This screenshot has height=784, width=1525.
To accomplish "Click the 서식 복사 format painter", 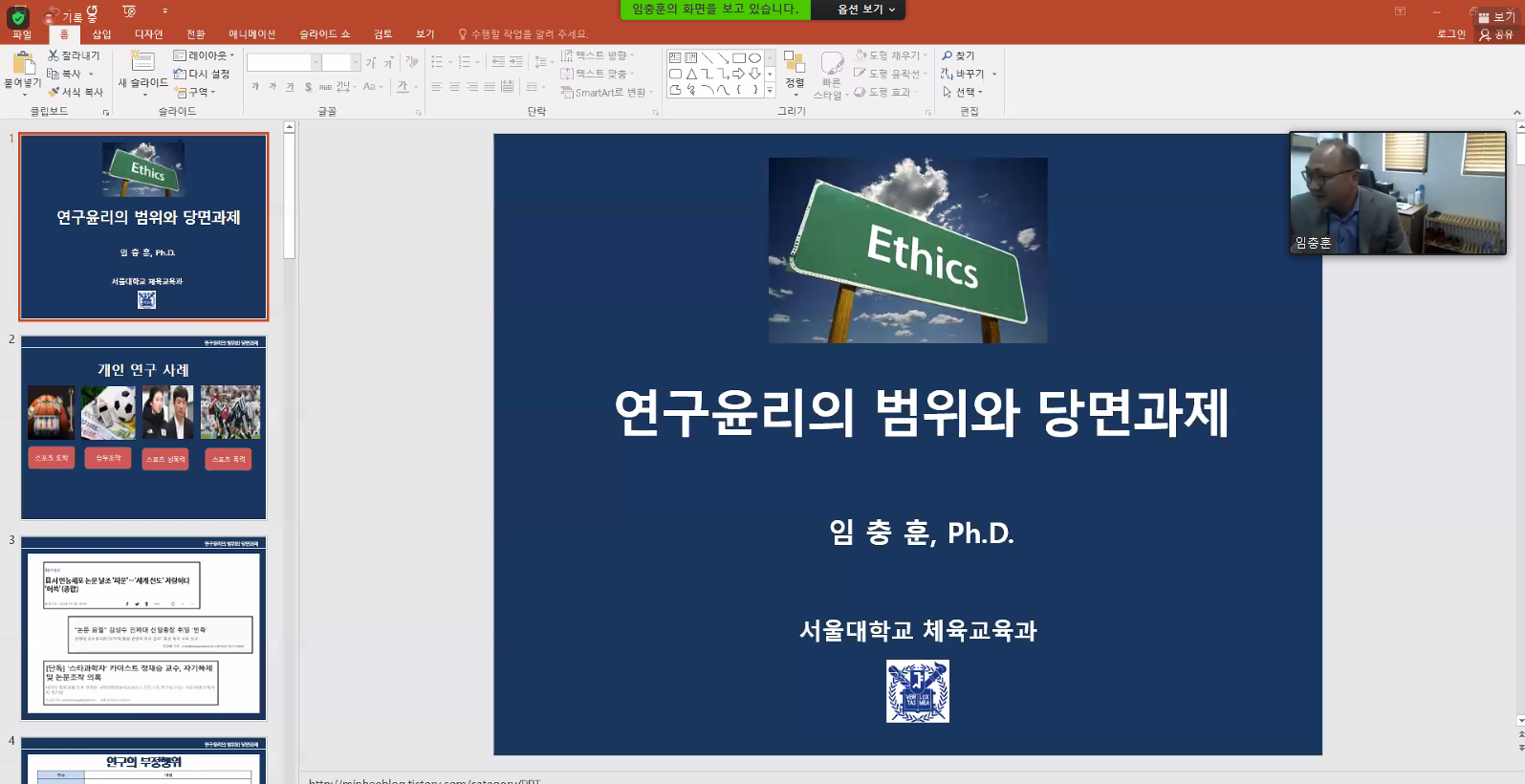I will pyautogui.click(x=76, y=92).
